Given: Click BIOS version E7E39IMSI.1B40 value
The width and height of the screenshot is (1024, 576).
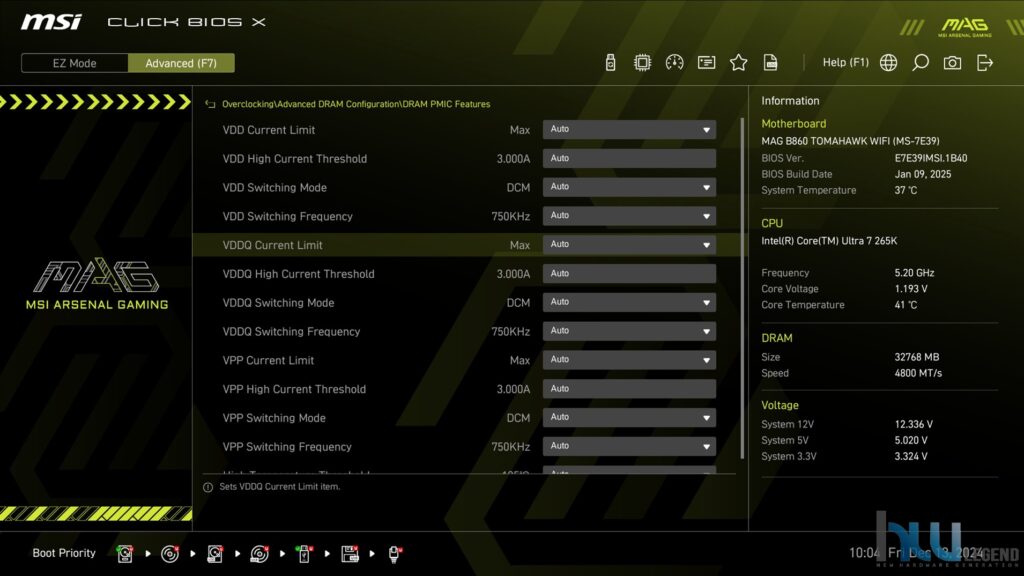Looking at the screenshot, I should point(931,158).
